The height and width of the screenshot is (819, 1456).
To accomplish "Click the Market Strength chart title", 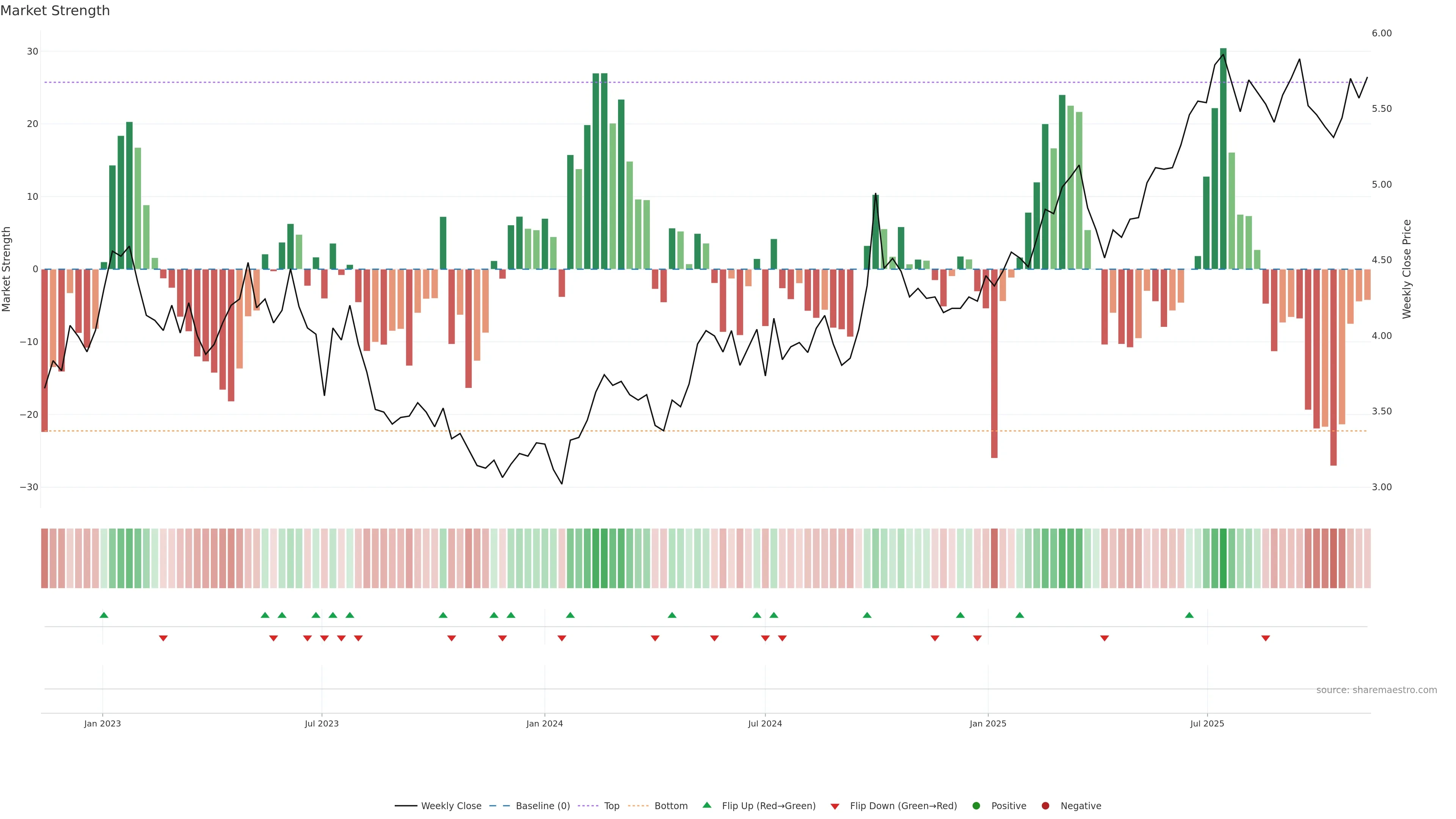I will point(55,11).
